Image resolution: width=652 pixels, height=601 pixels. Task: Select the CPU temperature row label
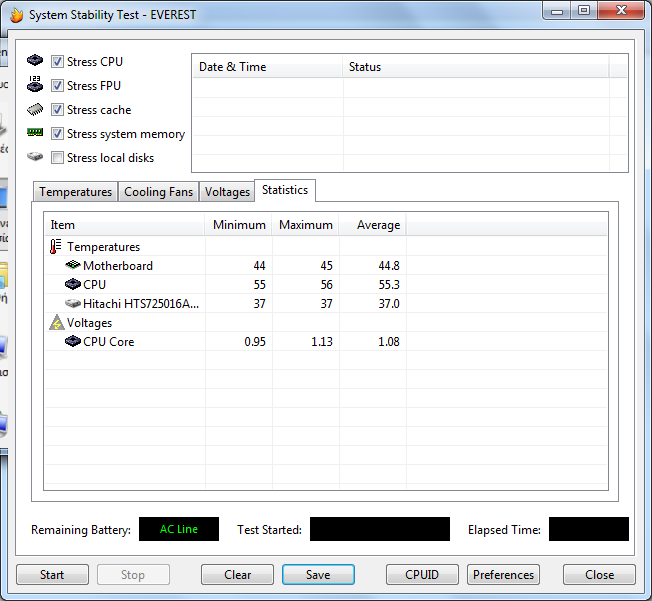click(x=94, y=284)
